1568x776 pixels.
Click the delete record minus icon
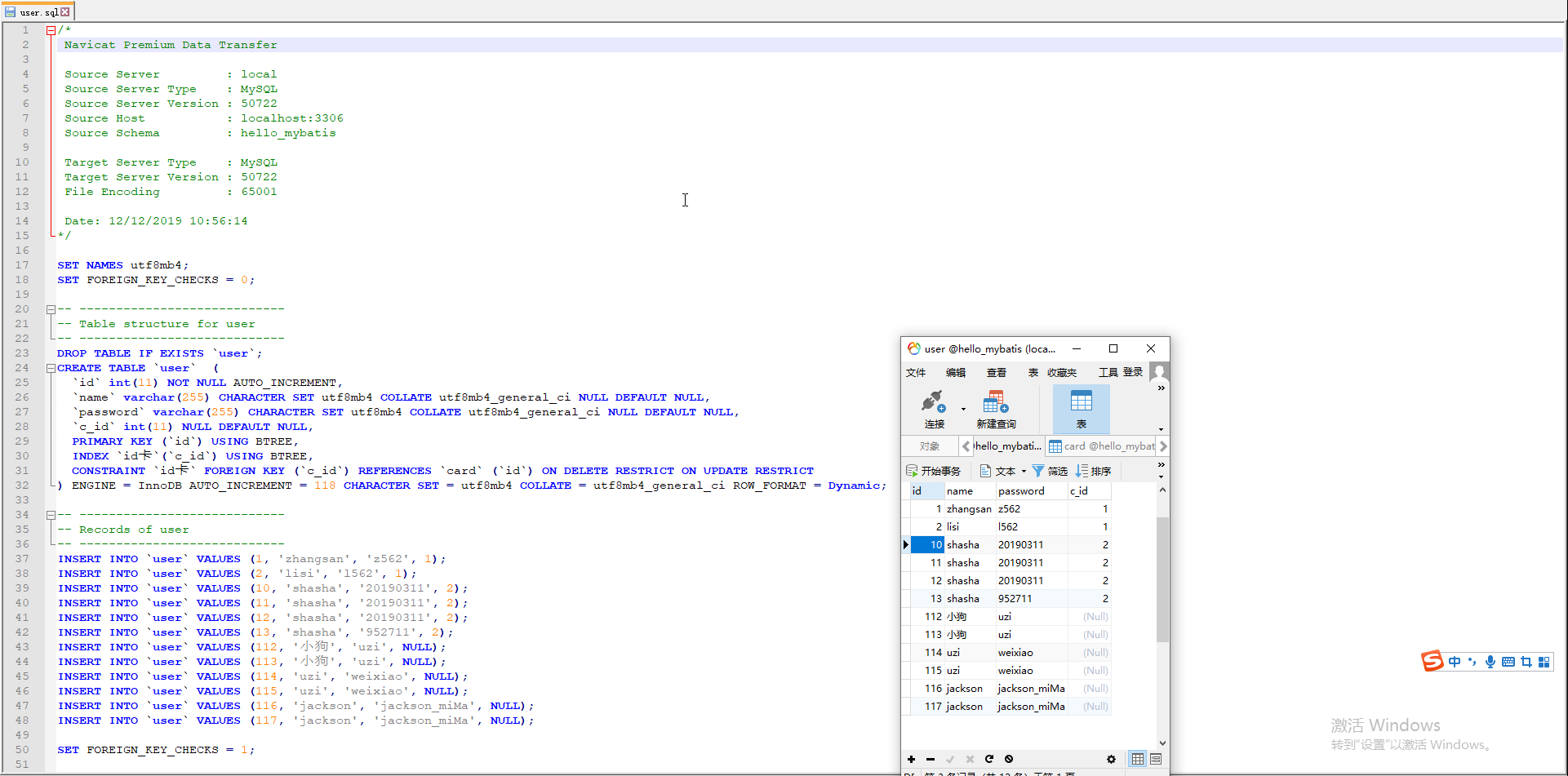point(931,759)
